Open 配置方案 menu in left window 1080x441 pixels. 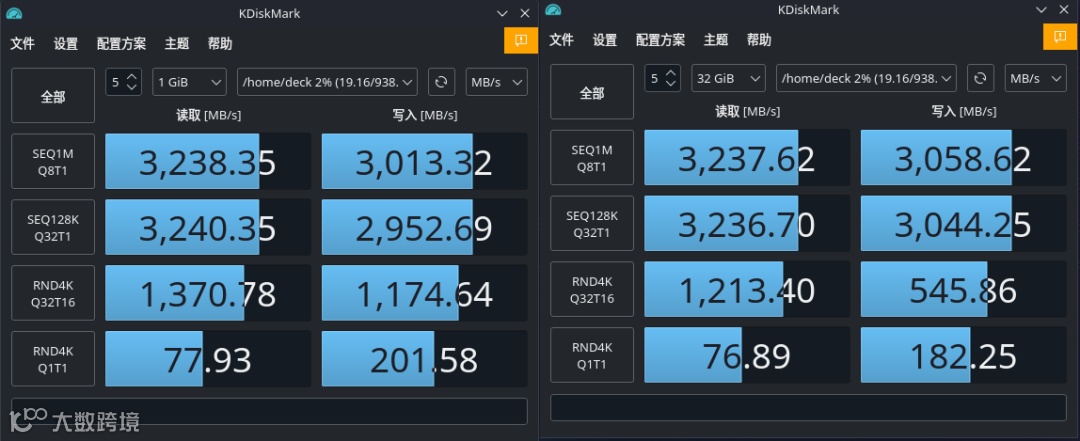121,44
